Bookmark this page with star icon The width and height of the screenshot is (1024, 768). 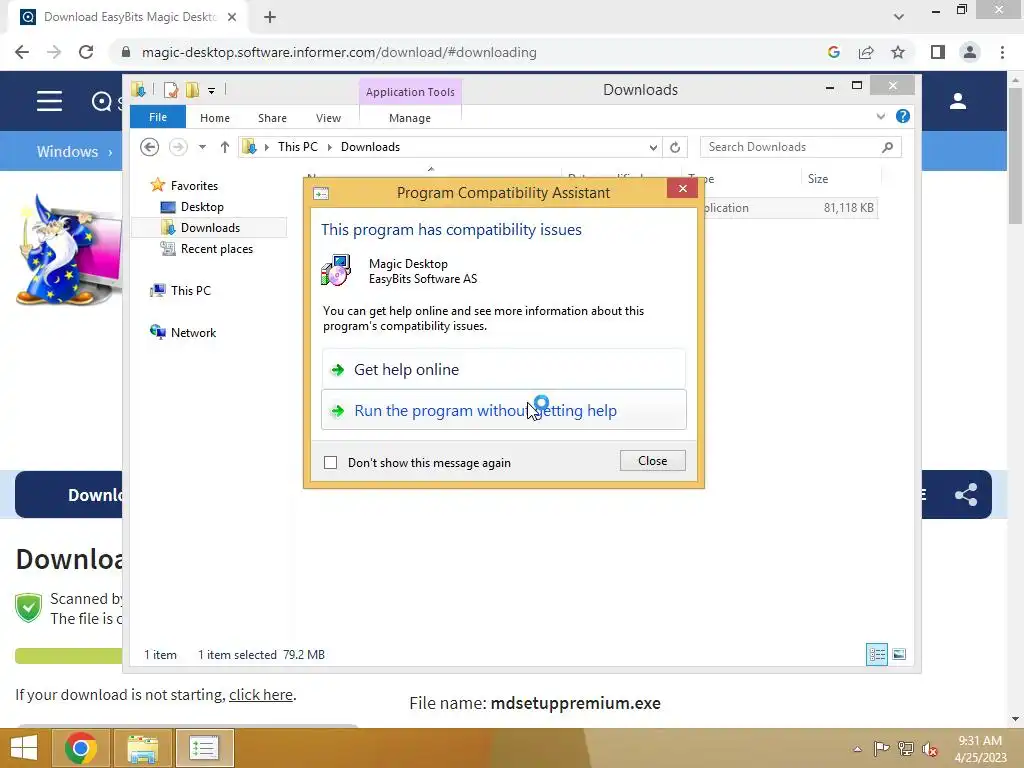898,52
